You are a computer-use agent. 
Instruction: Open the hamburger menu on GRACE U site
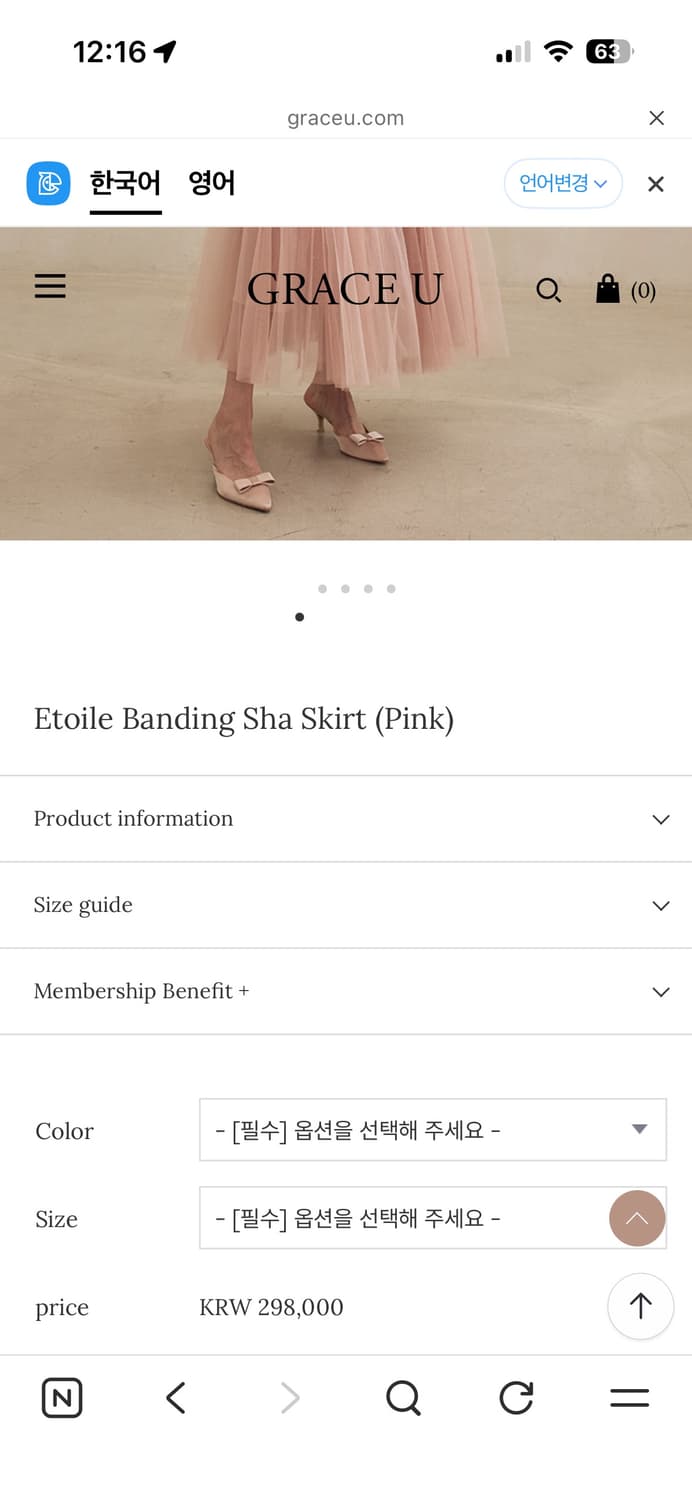[x=50, y=286]
